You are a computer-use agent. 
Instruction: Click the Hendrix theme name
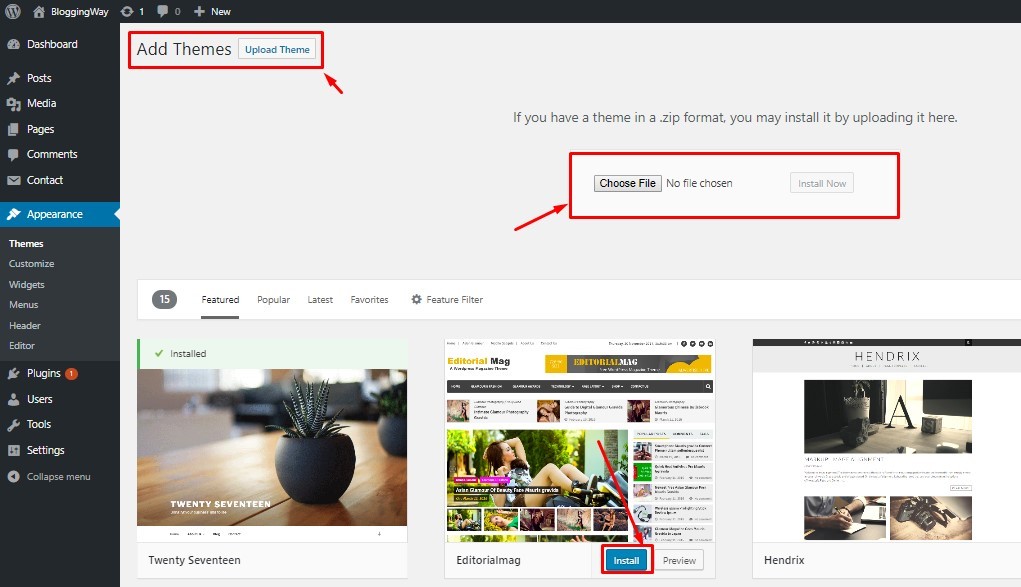(784, 560)
